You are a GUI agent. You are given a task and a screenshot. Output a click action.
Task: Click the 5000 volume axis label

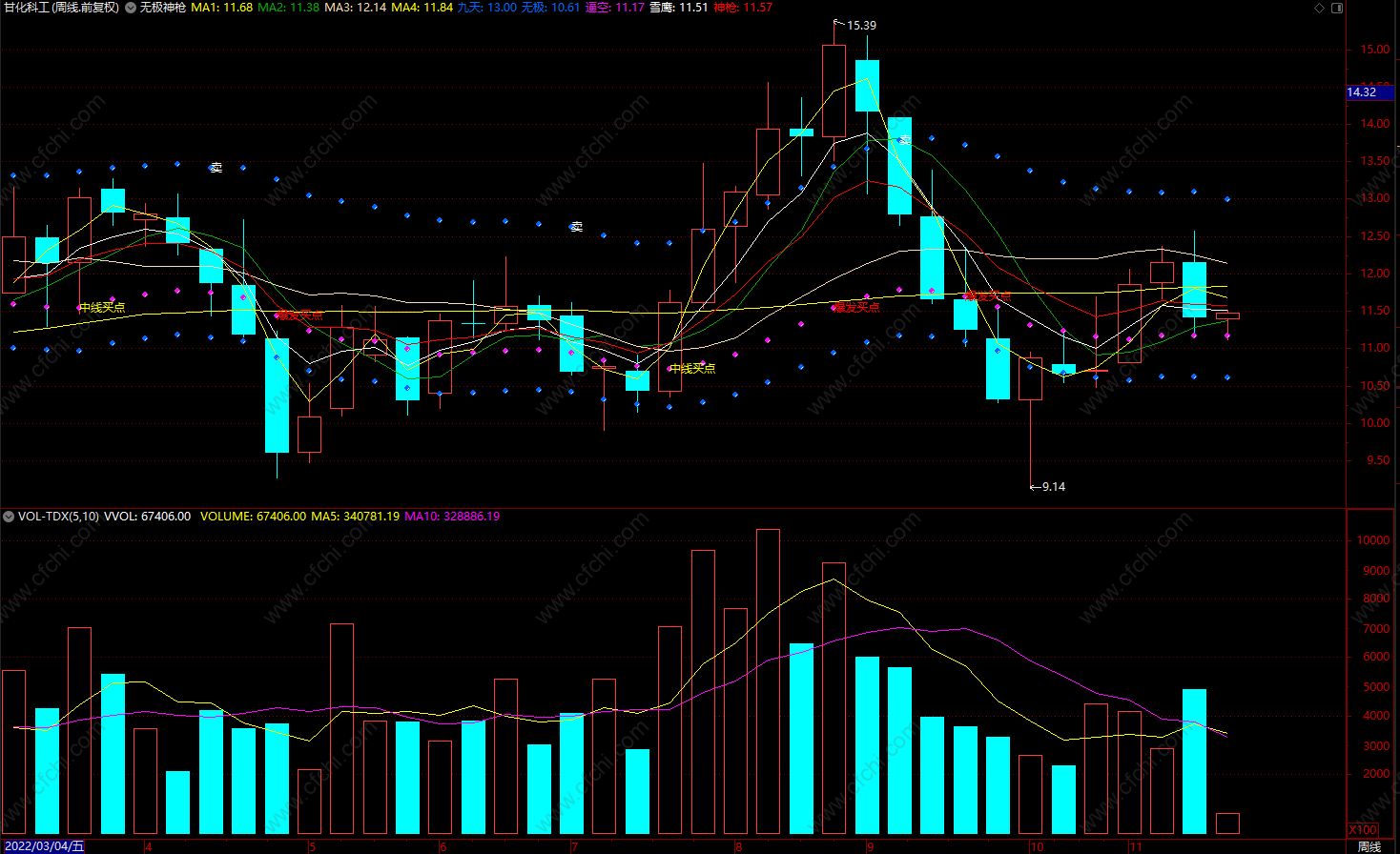1376,687
